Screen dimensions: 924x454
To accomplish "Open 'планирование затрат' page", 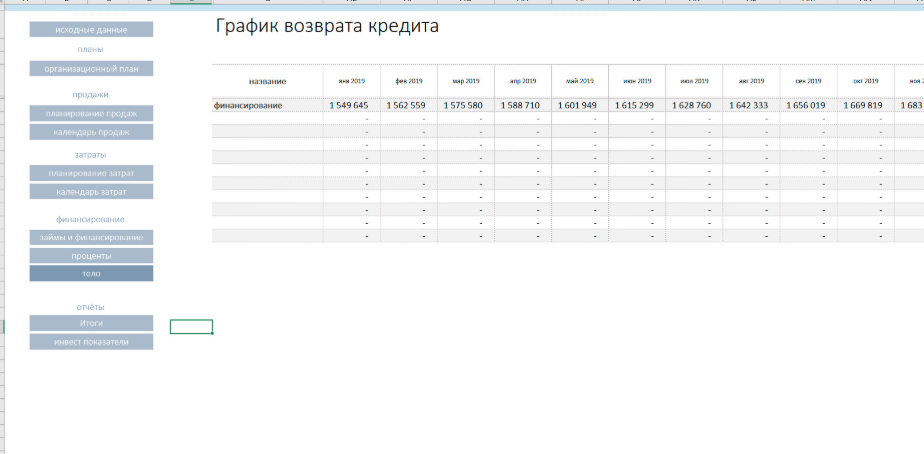I will point(91,173).
